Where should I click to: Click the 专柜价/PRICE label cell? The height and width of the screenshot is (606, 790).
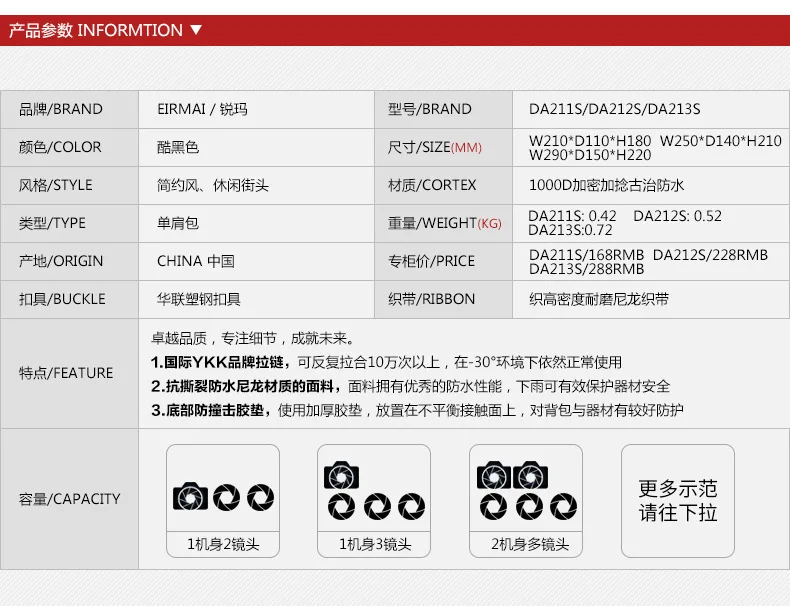click(443, 261)
